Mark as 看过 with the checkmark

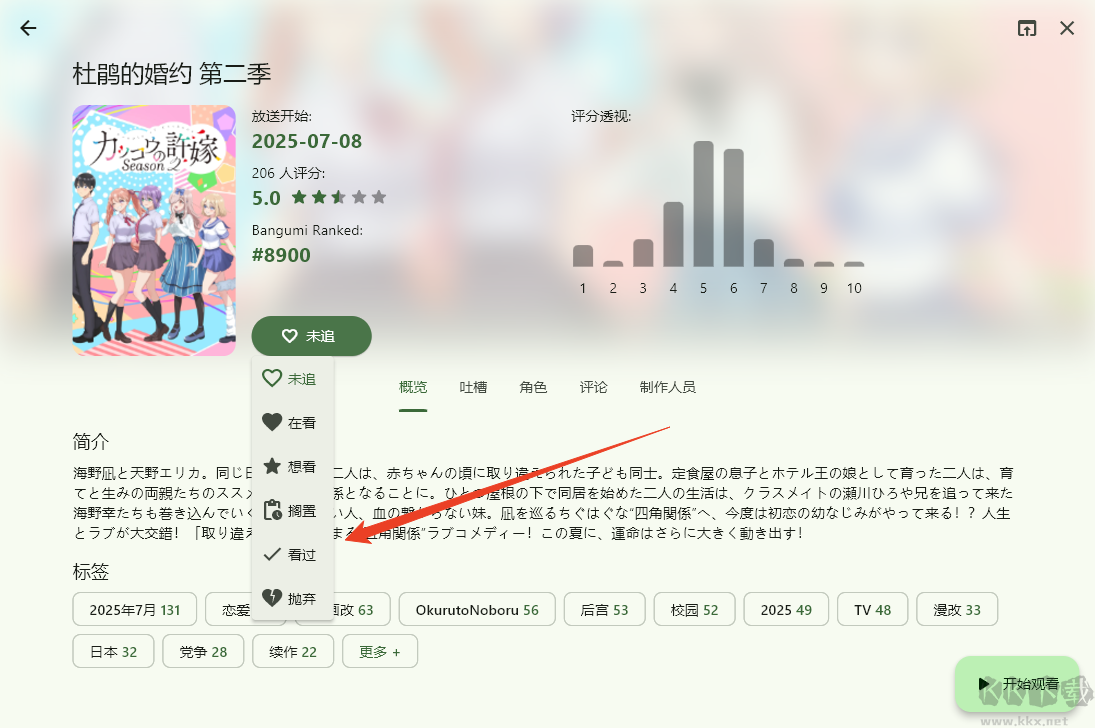click(292, 555)
